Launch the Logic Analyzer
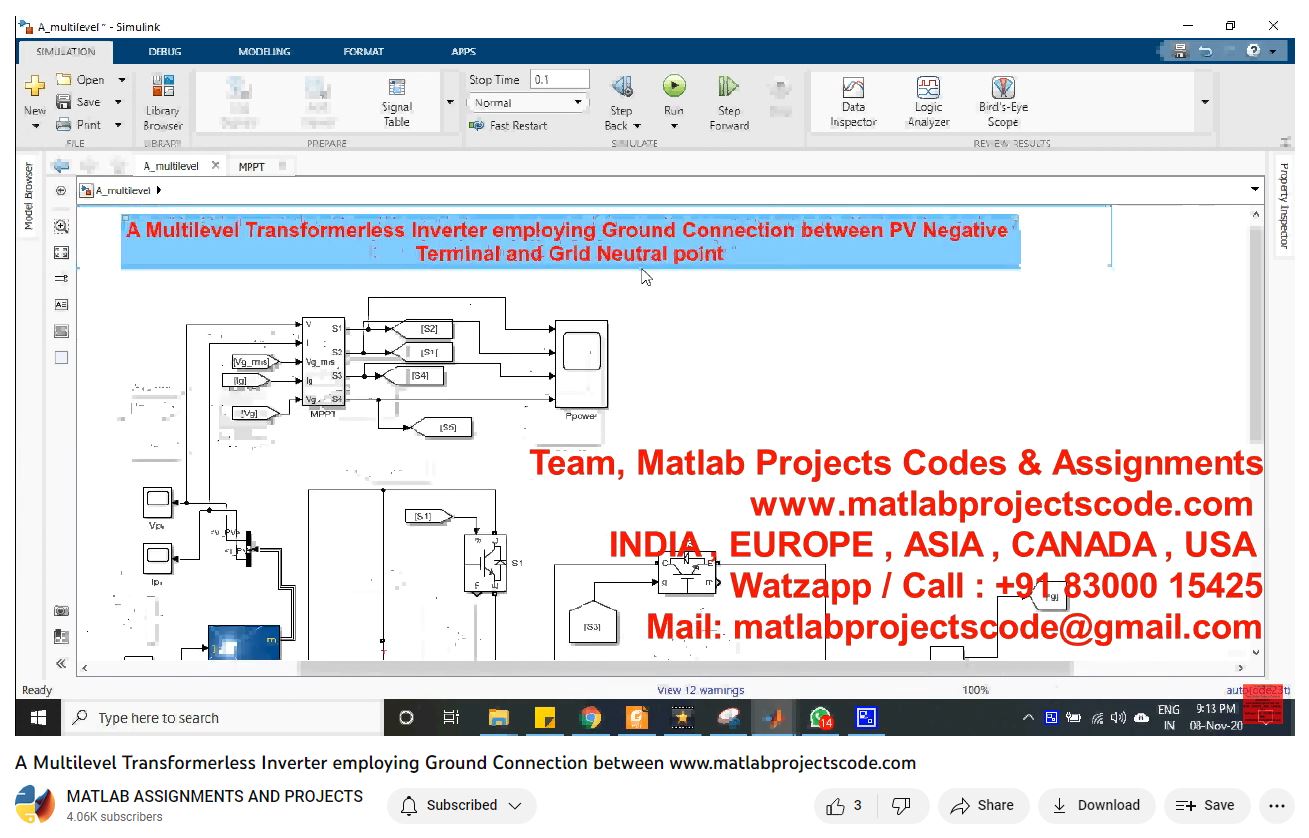 coord(928,103)
